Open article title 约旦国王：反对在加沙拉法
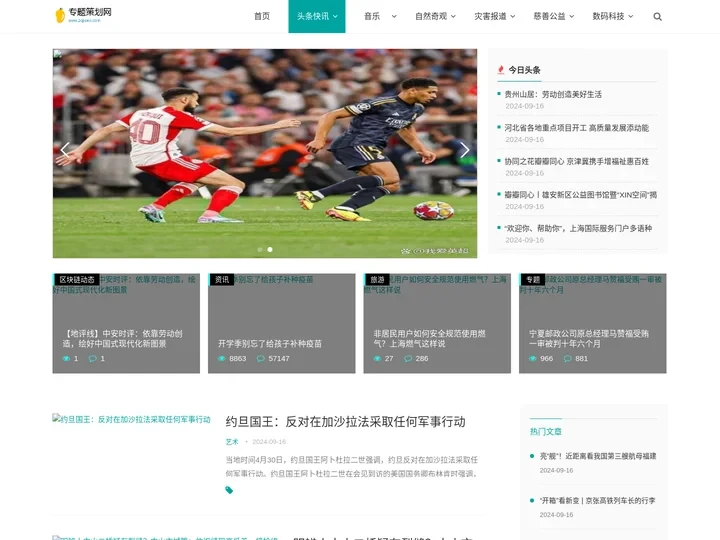The width and height of the screenshot is (720, 540). [345, 422]
